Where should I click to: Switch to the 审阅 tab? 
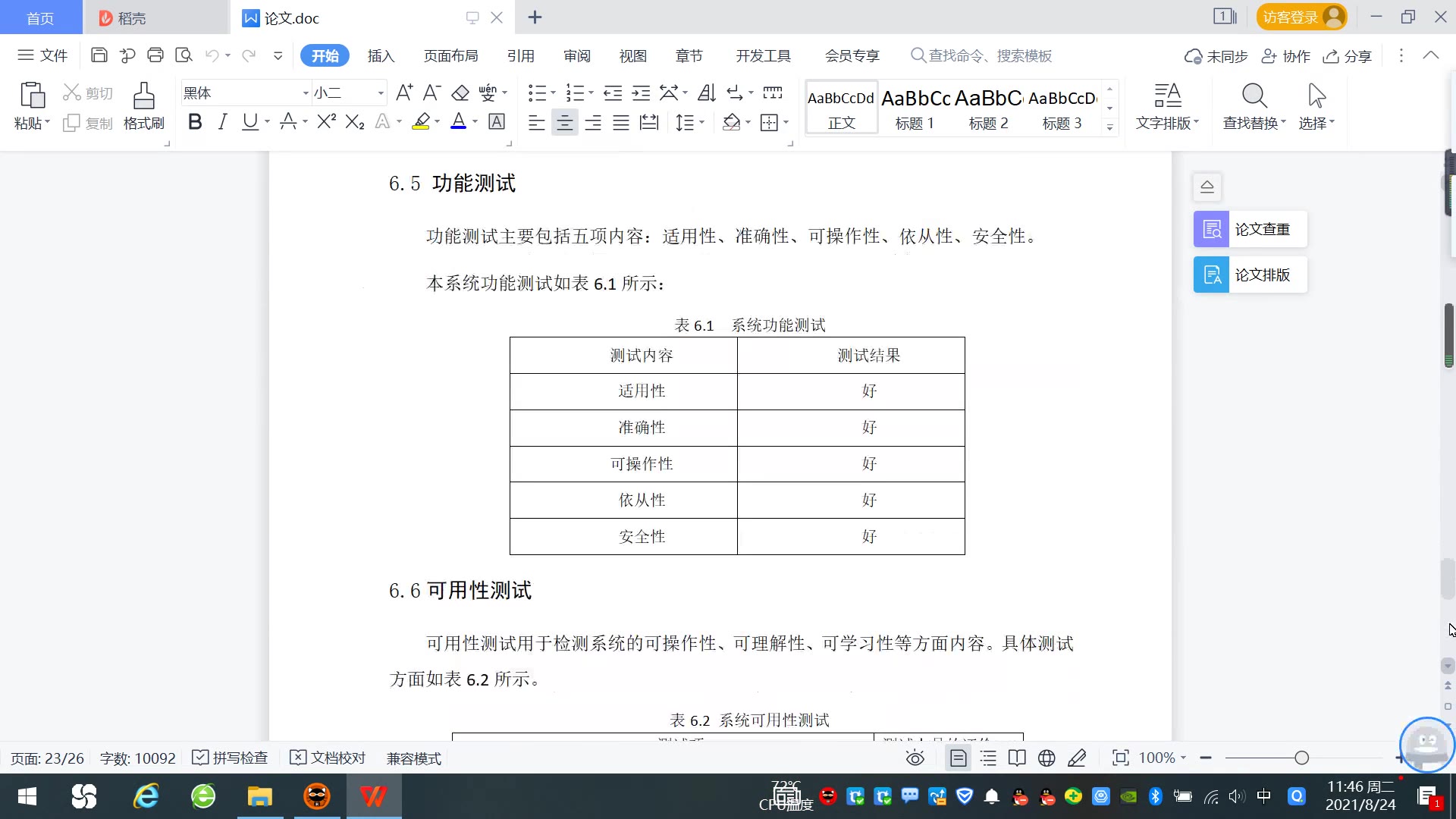[576, 56]
